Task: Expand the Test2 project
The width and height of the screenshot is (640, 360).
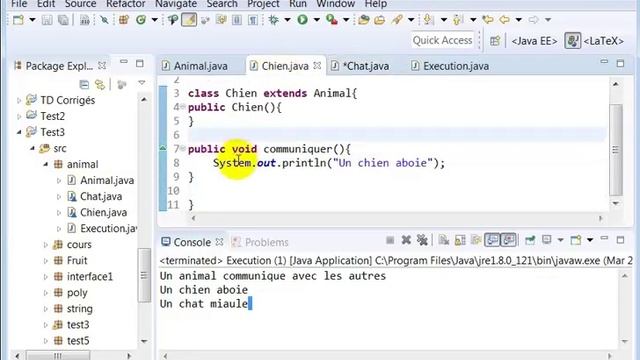Action: point(19,116)
